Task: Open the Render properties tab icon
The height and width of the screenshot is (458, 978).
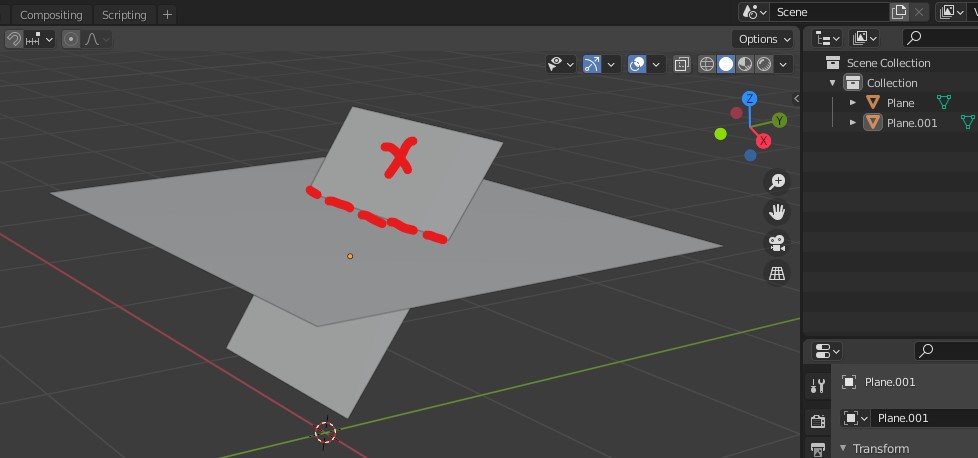Action: click(x=818, y=421)
